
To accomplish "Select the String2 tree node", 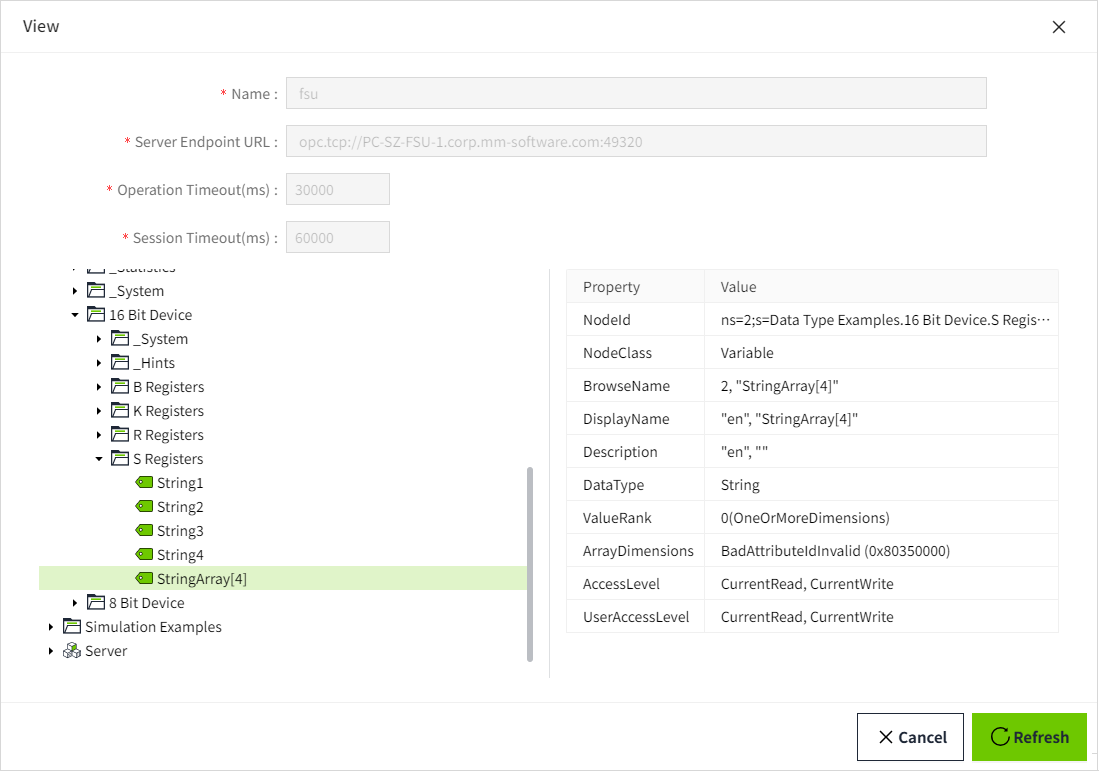I will coord(180,507).
